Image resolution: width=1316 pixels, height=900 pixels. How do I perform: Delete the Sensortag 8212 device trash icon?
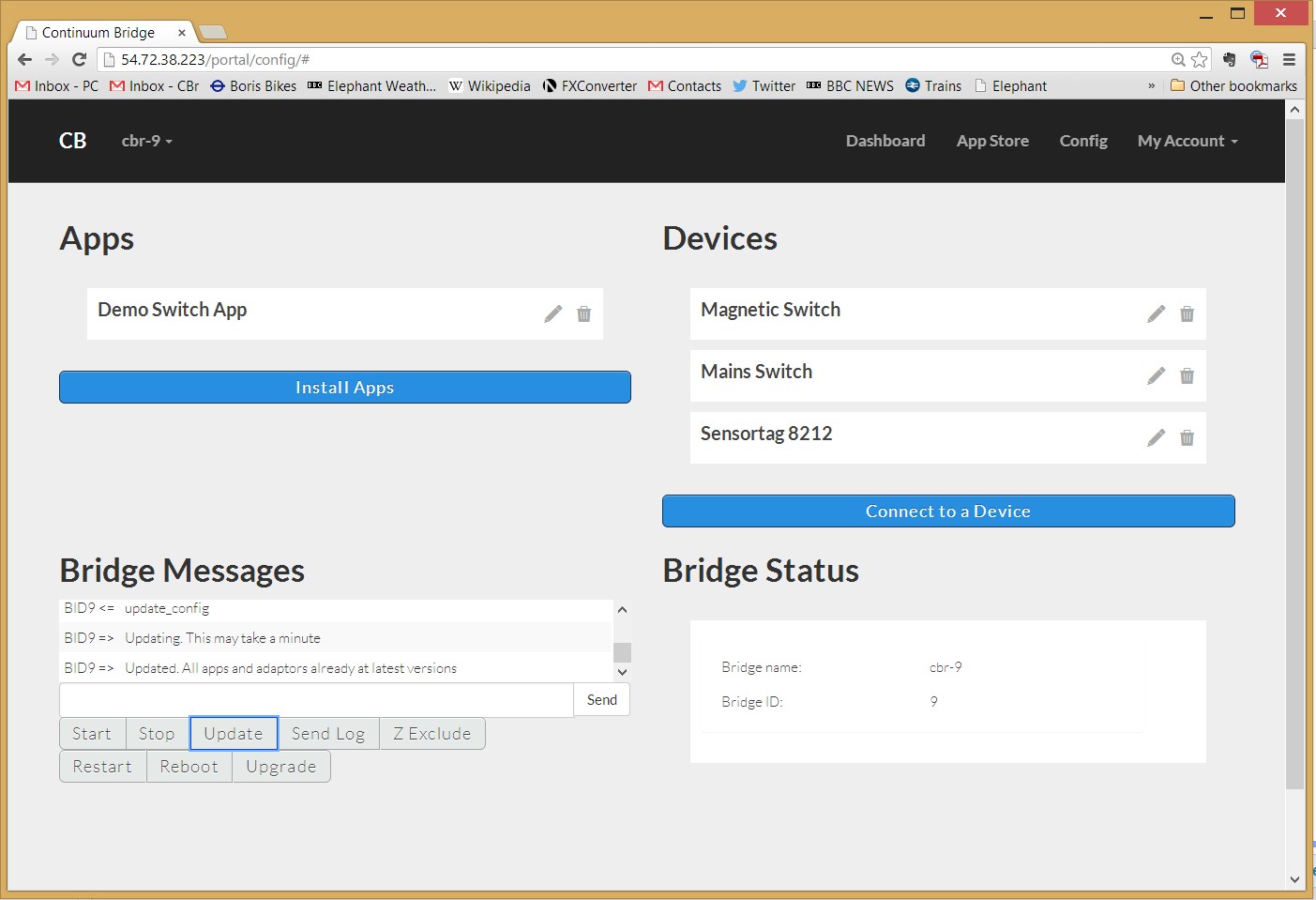coord(1187,438)
